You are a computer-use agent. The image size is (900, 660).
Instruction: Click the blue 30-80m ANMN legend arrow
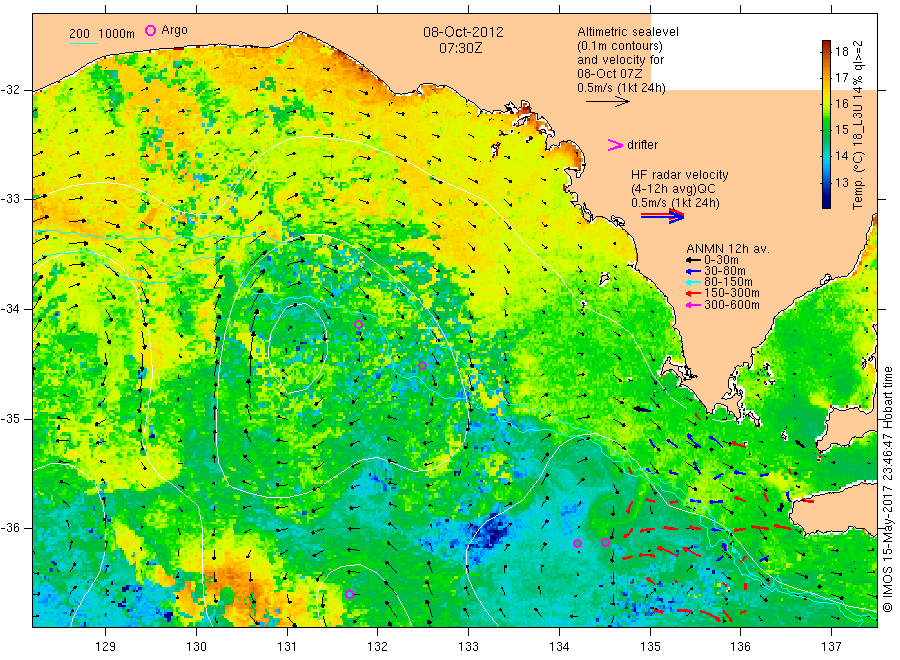693,271
